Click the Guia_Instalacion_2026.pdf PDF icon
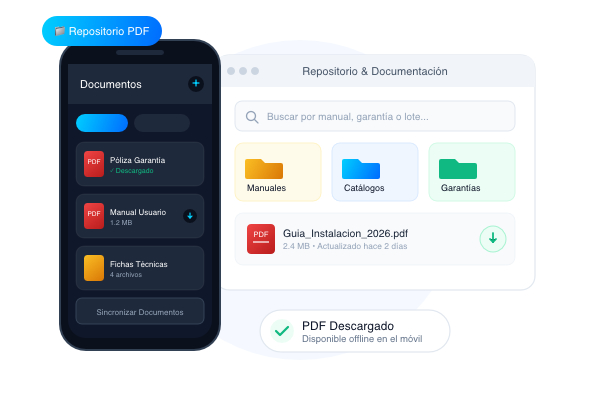Viewport: 600px width, 400px height. 261,239
